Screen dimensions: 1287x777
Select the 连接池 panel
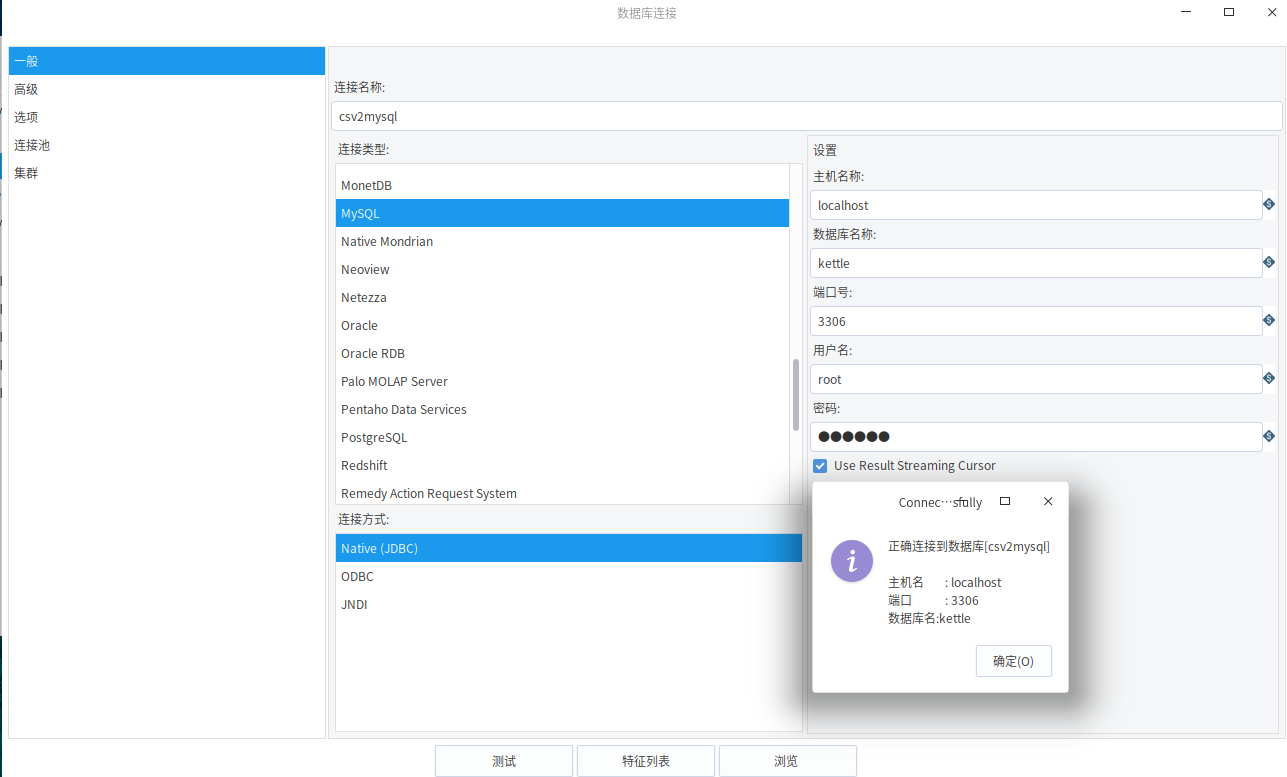pos(30,144)
